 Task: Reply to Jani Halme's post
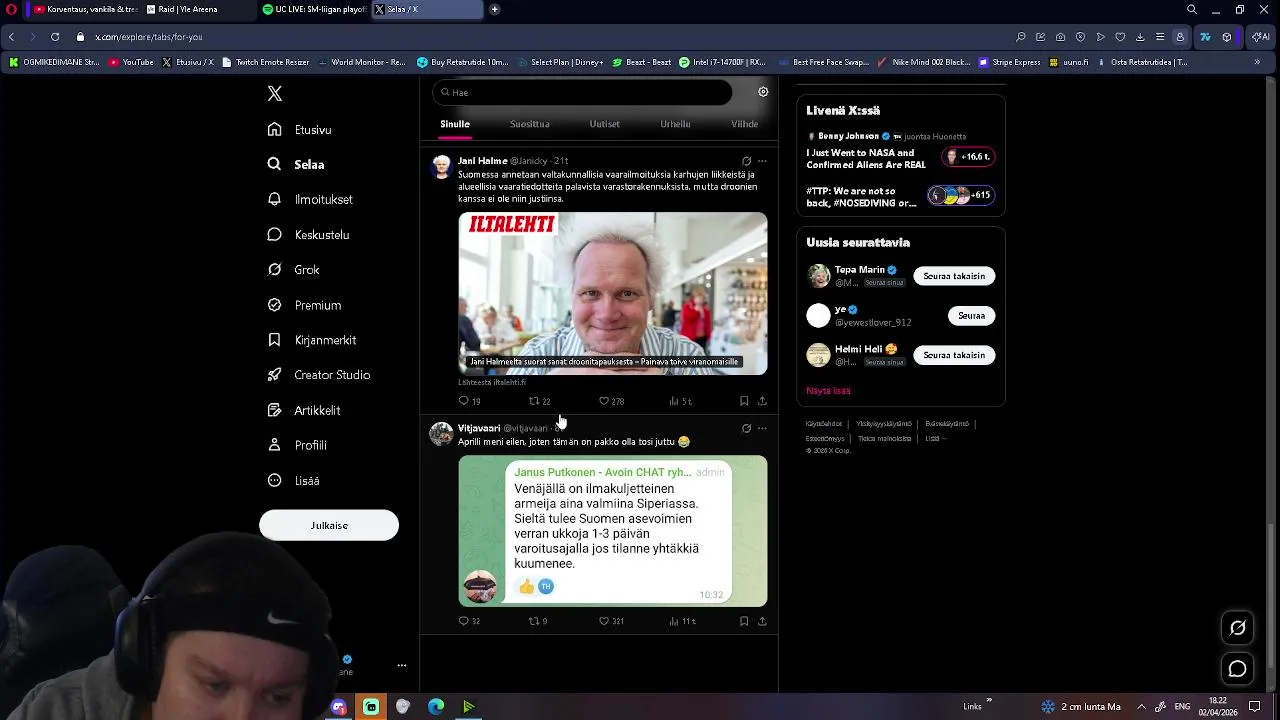click(469, 401)
